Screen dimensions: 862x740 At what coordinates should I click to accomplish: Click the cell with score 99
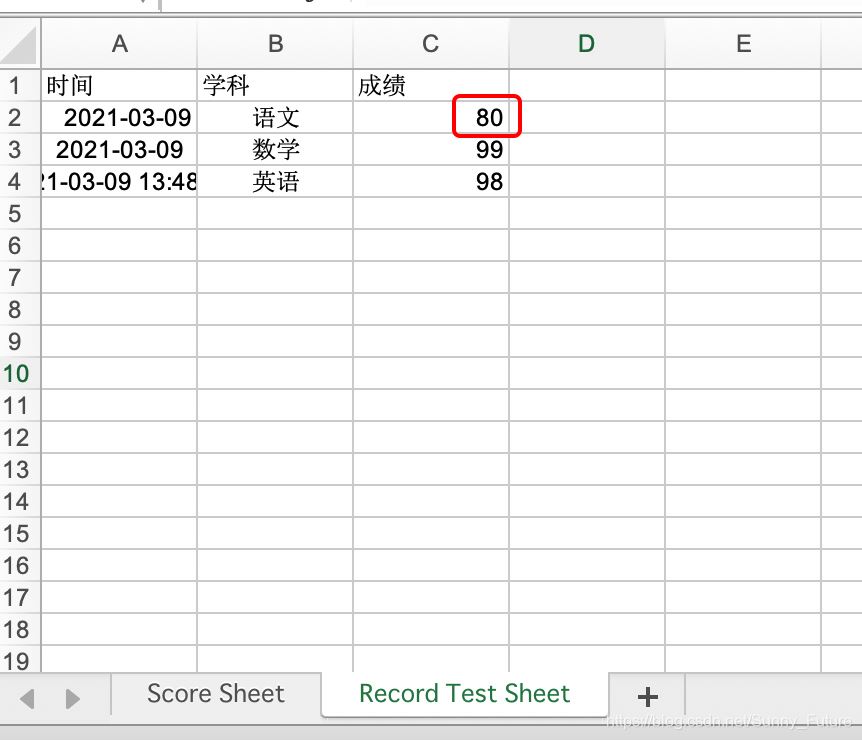(x=432, y=150)
